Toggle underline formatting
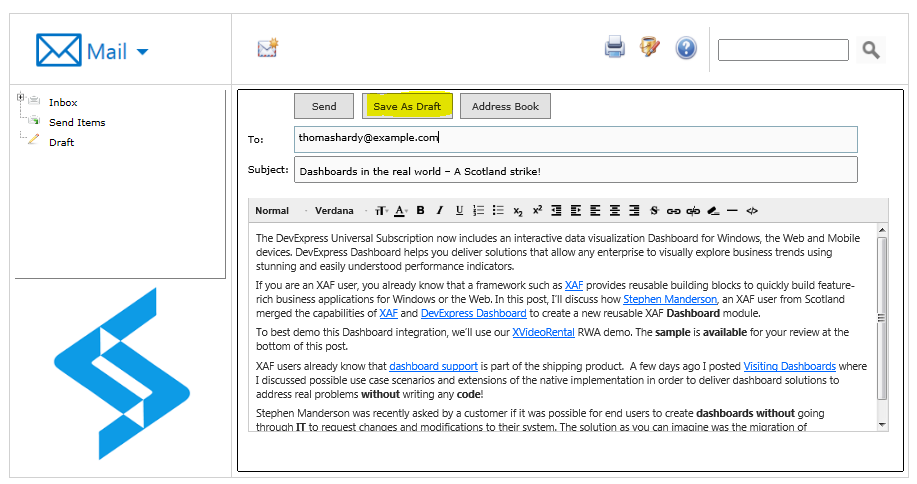Viewport: 917px width, 484px height. coord(459,210)
